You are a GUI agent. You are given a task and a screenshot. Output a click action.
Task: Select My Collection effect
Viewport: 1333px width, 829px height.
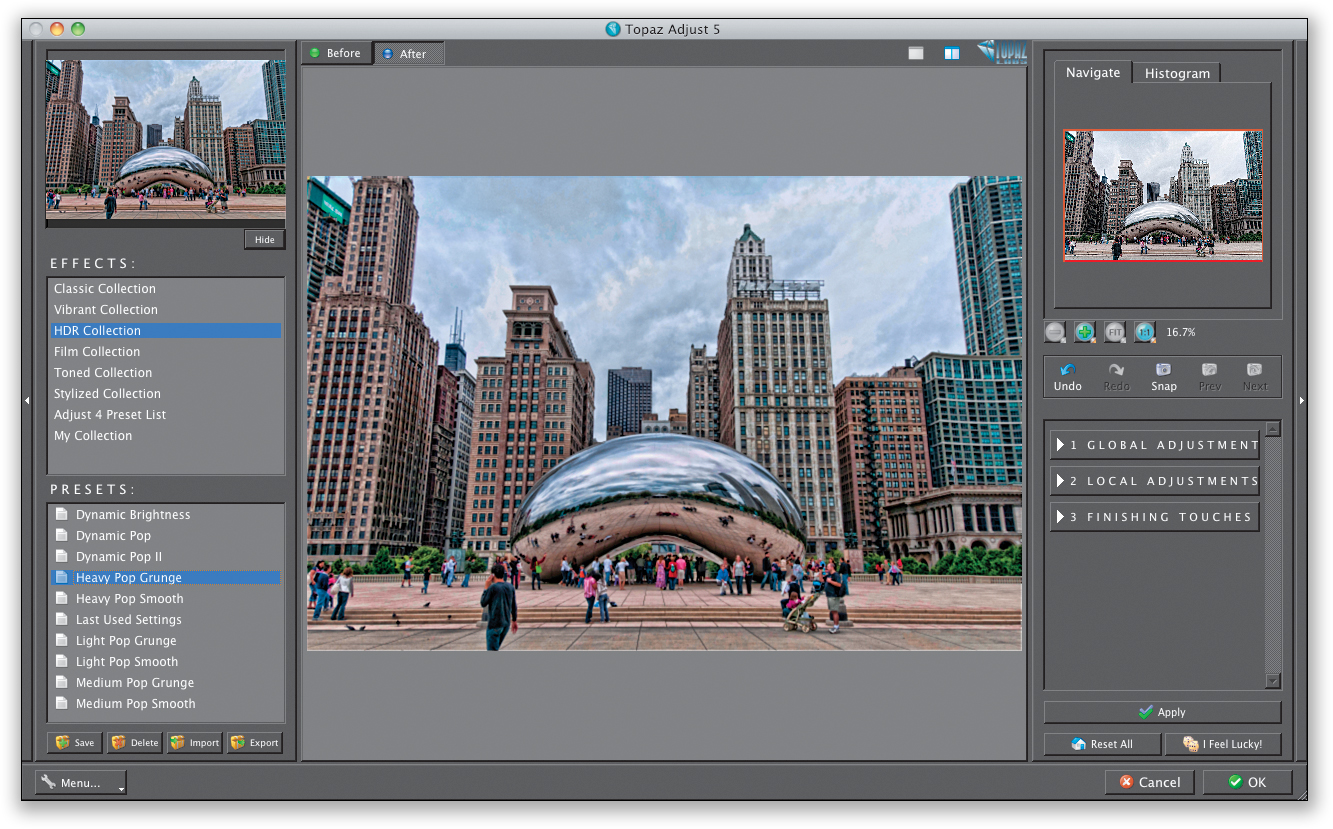click(166, 436)
